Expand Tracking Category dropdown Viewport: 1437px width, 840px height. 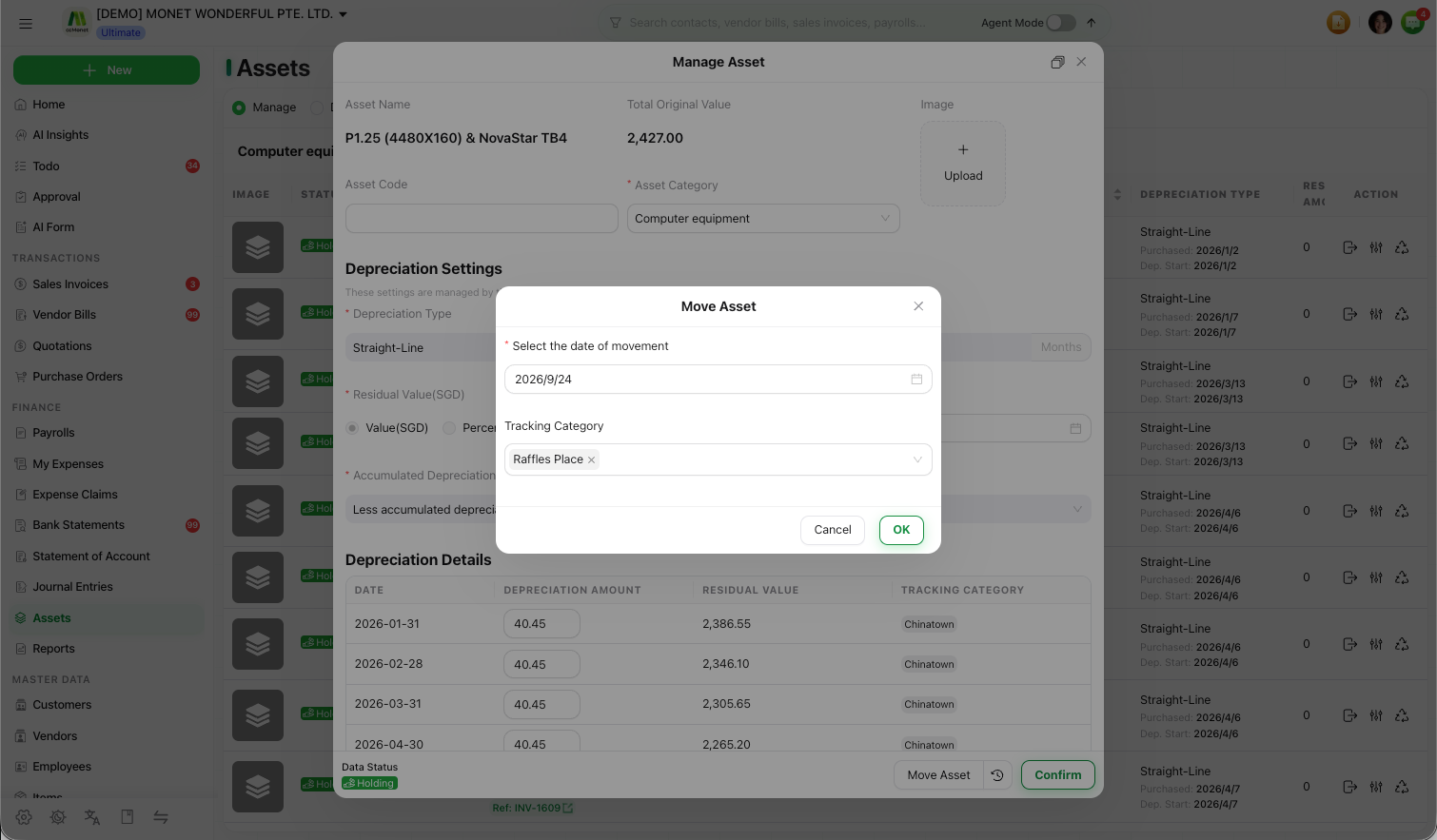click(x=917, y=459)
